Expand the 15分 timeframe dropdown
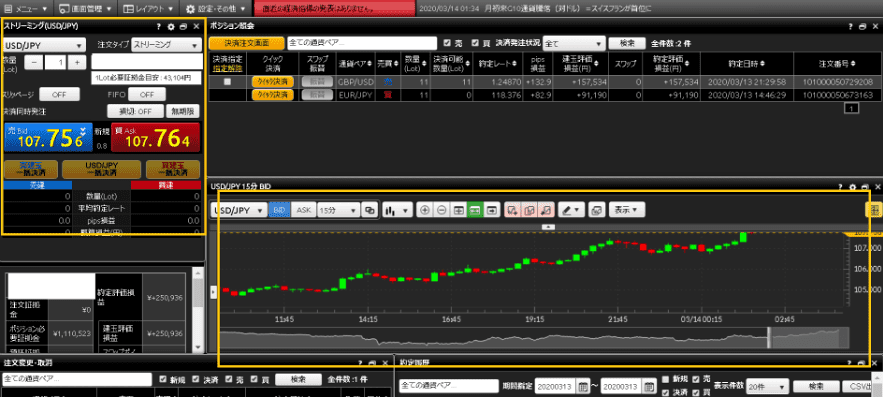Viewport: 883px width, 397px height. 338,209
